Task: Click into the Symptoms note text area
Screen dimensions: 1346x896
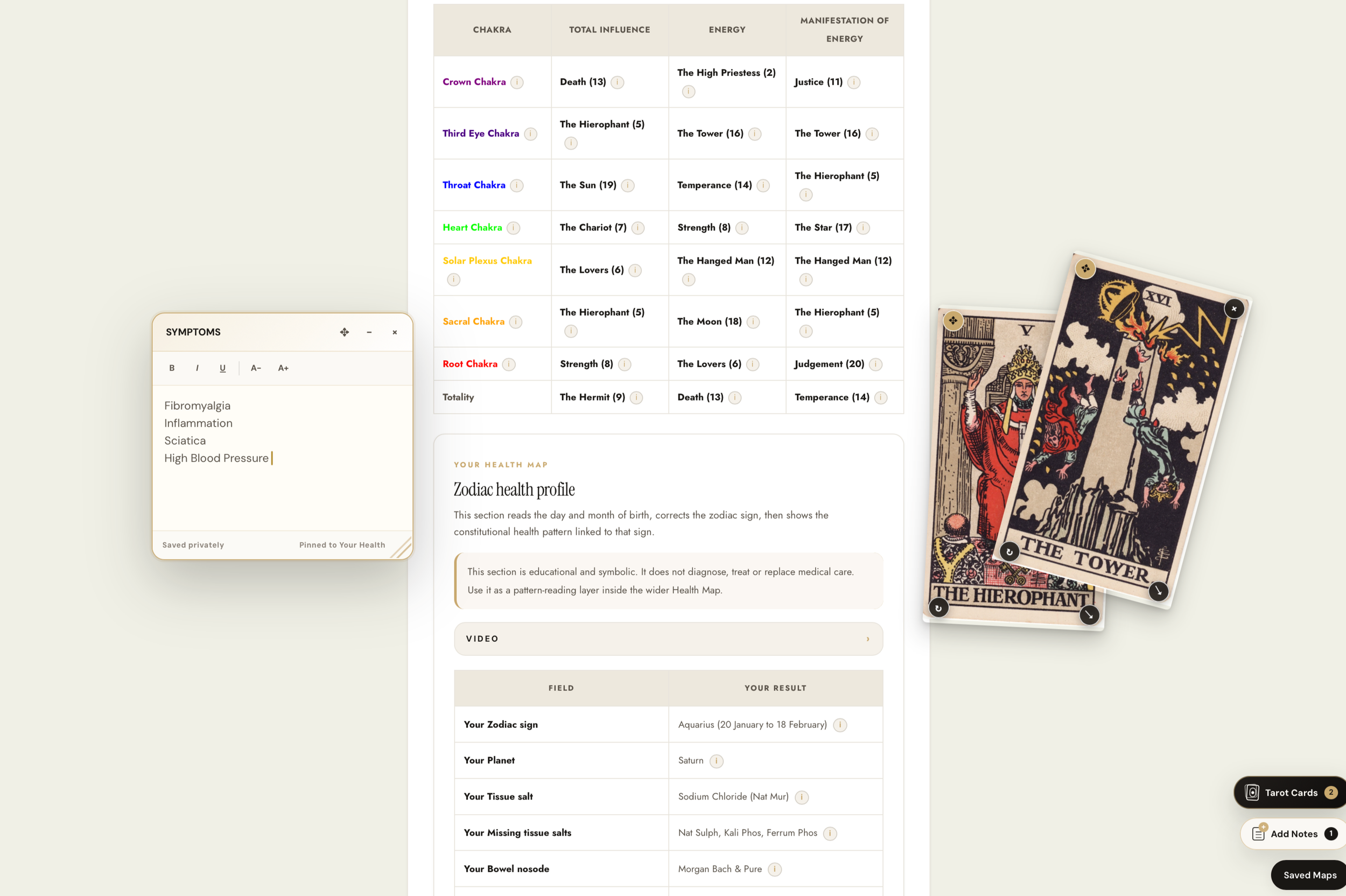Action: 282,458
